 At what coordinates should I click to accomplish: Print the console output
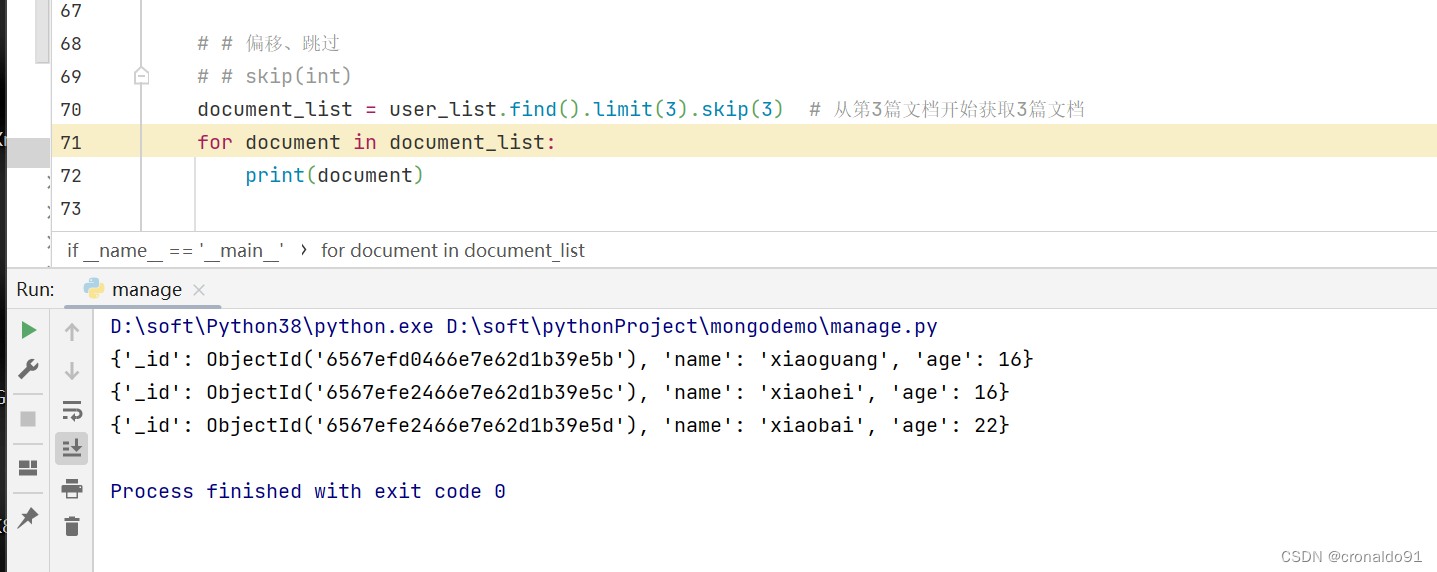pyautogui.click(x=72, y=488)
